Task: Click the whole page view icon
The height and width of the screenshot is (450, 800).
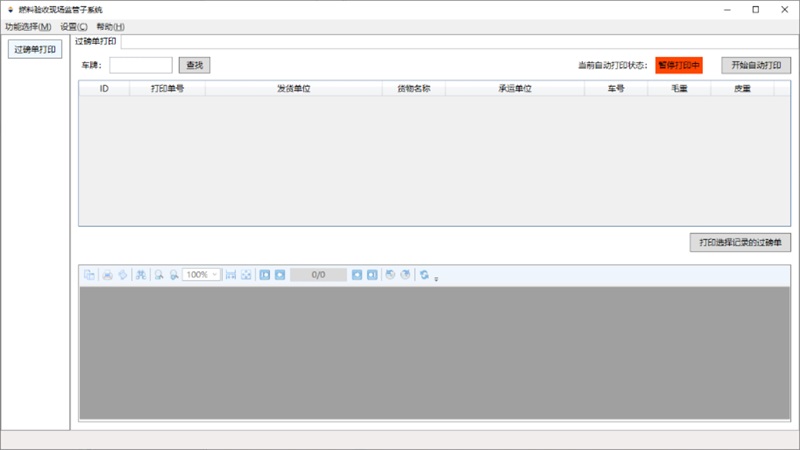Action: (246, 275)
